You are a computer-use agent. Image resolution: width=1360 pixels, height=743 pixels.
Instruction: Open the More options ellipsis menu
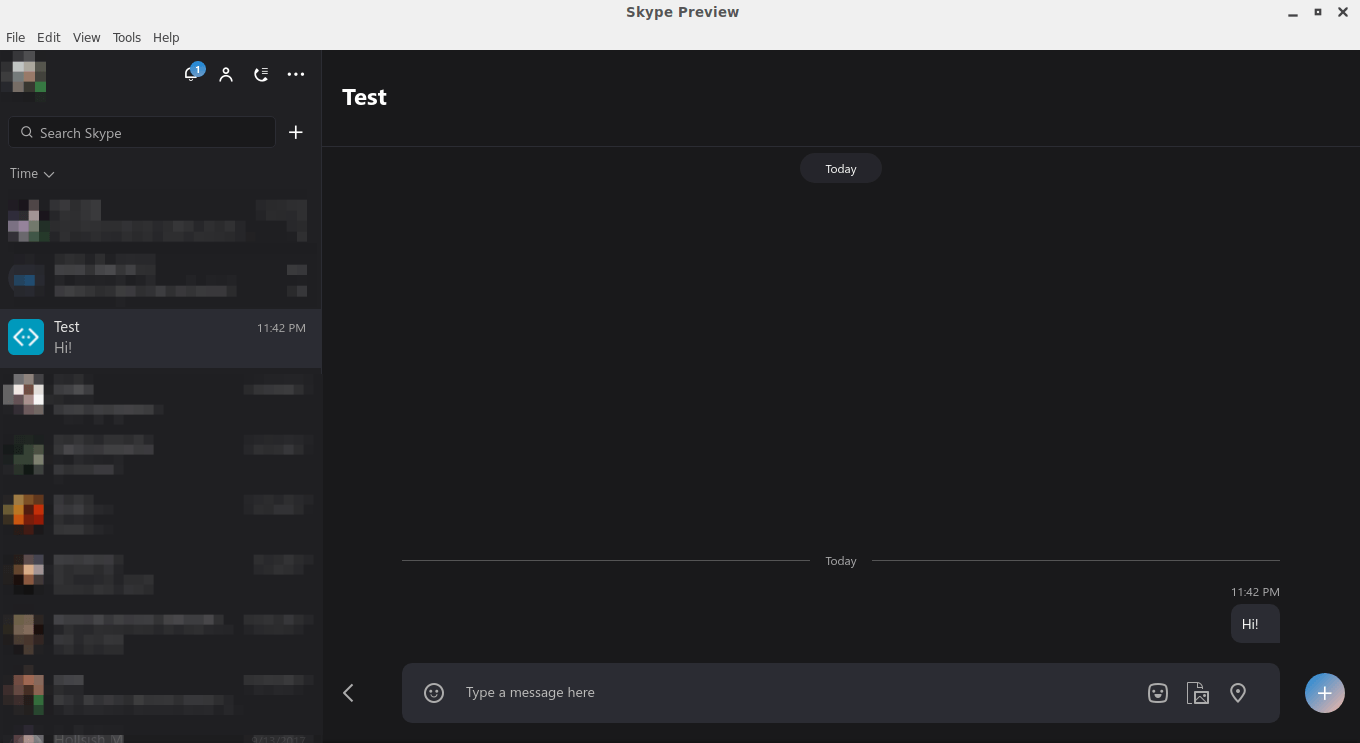(296, 74)
